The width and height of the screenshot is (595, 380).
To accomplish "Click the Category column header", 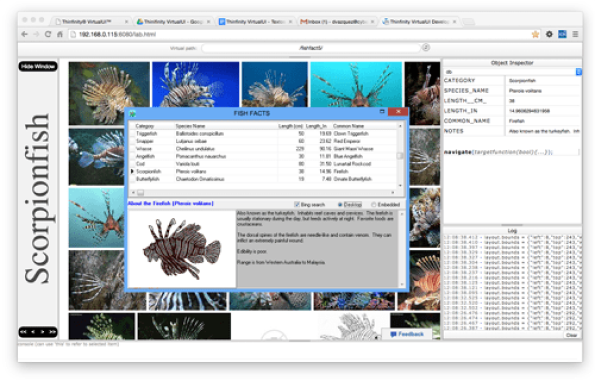I will click(145, 126).
